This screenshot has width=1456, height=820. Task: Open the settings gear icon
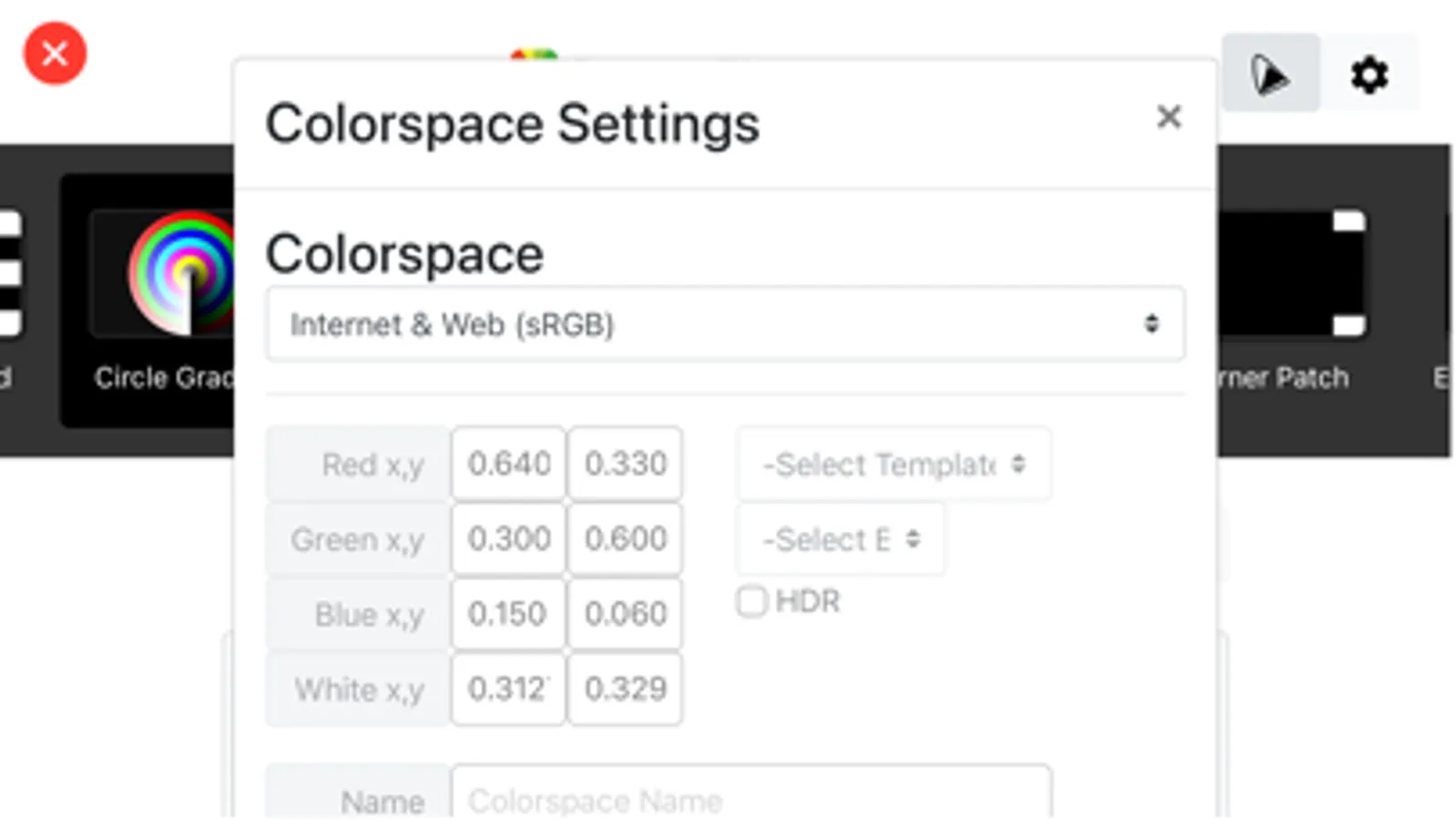coord(1369,75)
